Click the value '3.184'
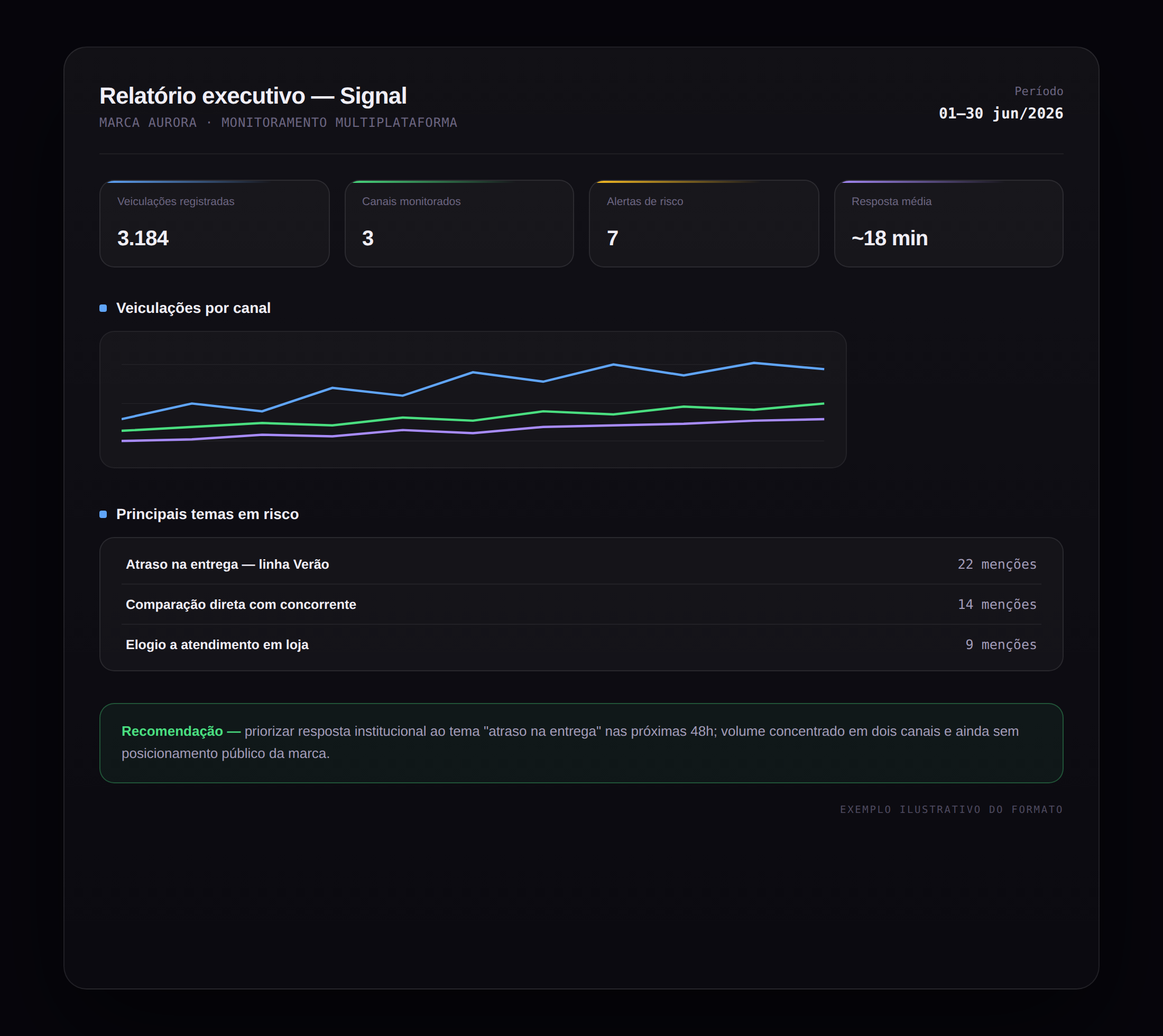The width and height of the screenshot is (1163, 1036). click(x=143, y=238)
